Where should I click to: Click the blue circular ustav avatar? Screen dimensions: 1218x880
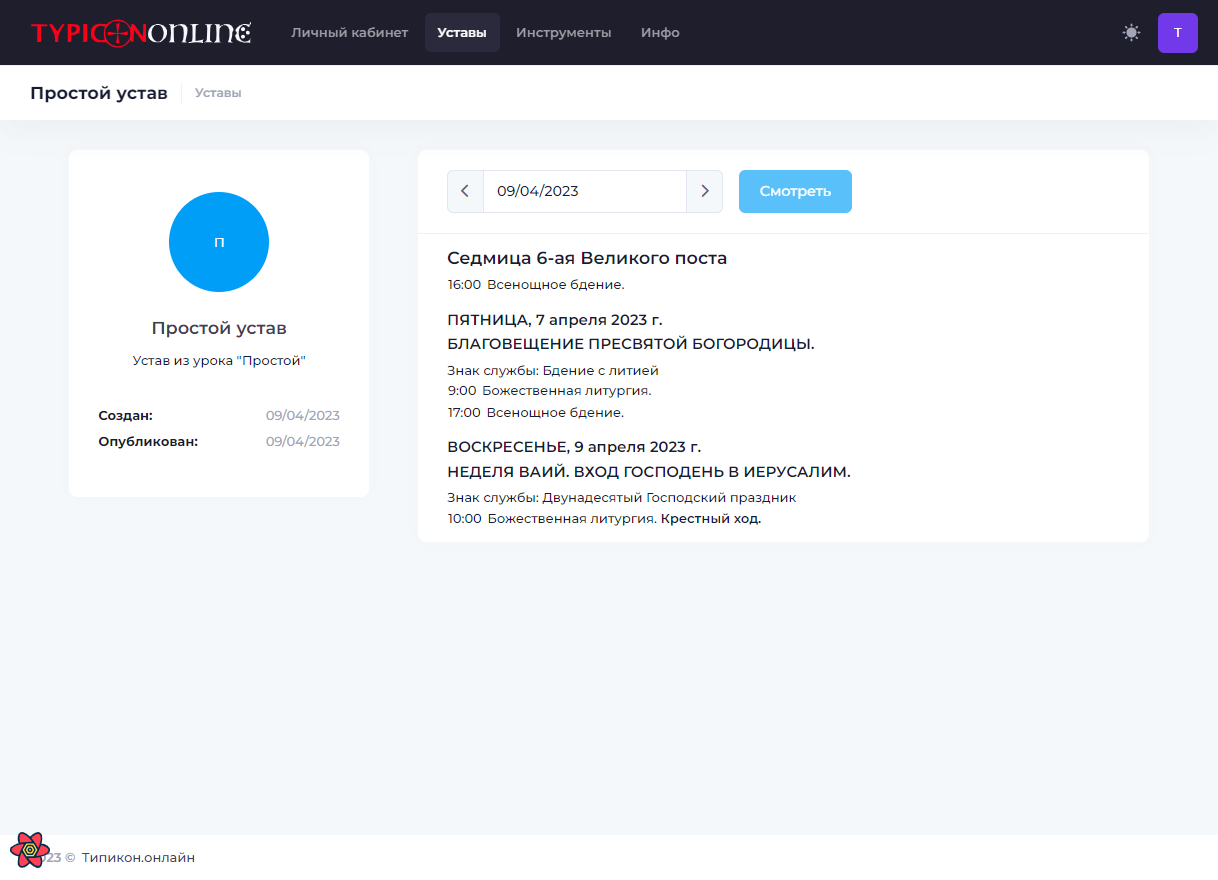219,242
